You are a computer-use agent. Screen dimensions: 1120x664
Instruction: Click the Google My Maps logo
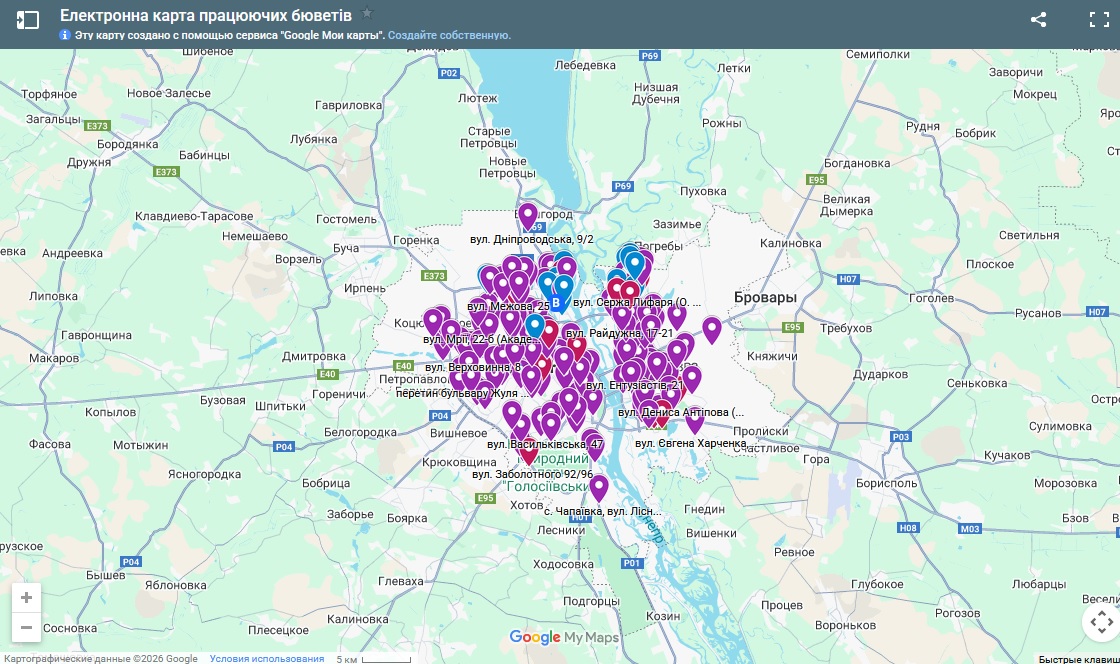click(564, 637)
